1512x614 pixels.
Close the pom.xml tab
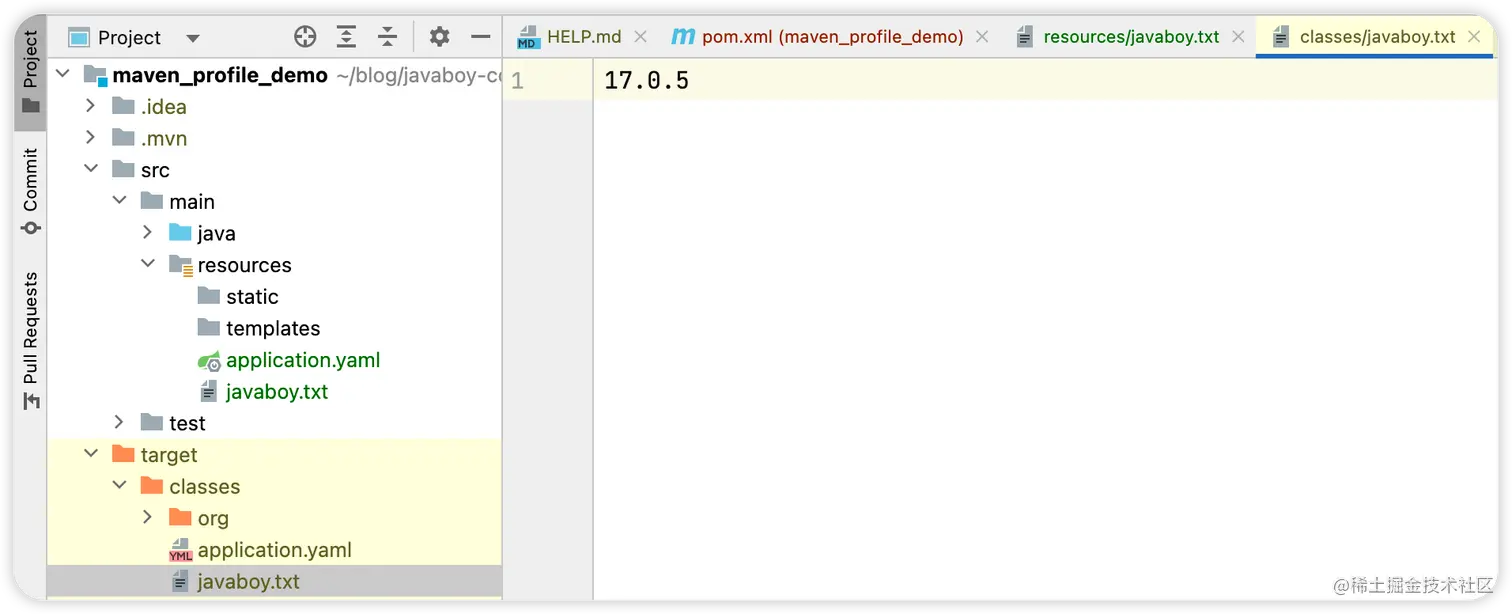click(982, 37)
